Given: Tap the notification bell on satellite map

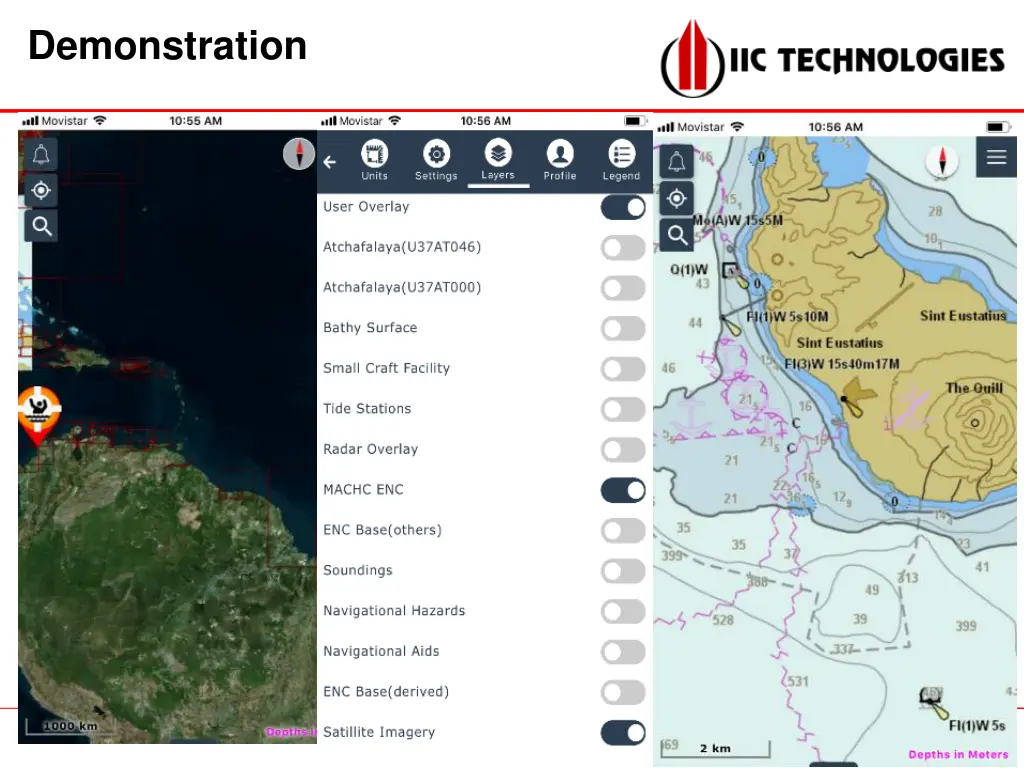Looking at the screenshot, I should click(42, 155).
